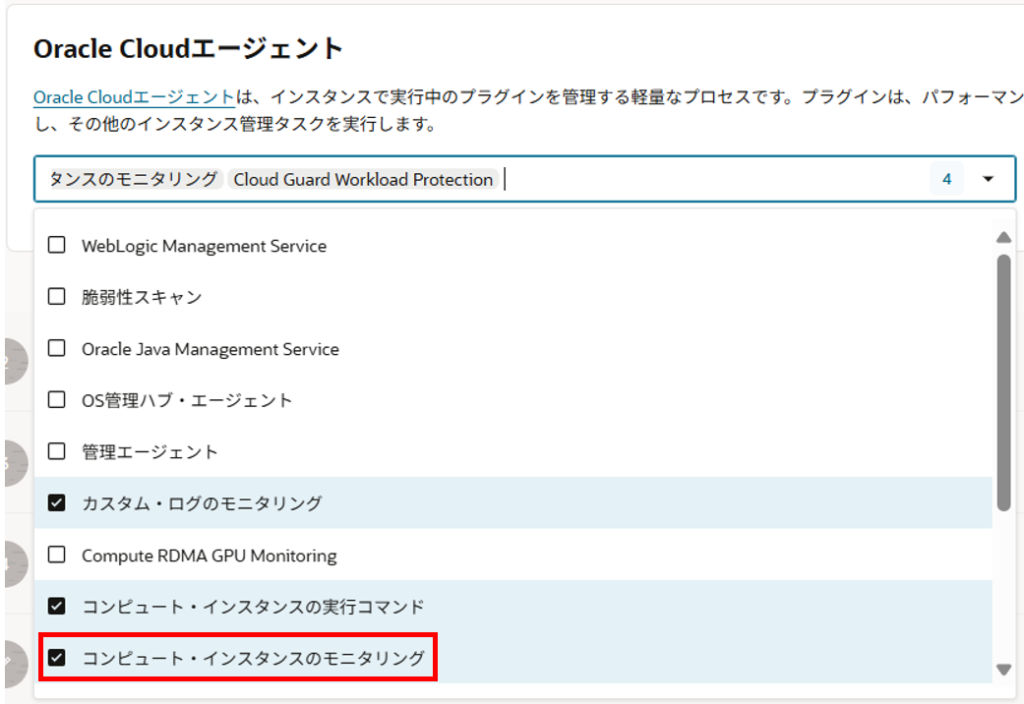Uncheck the コンピュート・インスタンスのモニタリング checkbox
1024x704 pixels.
(57, 658)
